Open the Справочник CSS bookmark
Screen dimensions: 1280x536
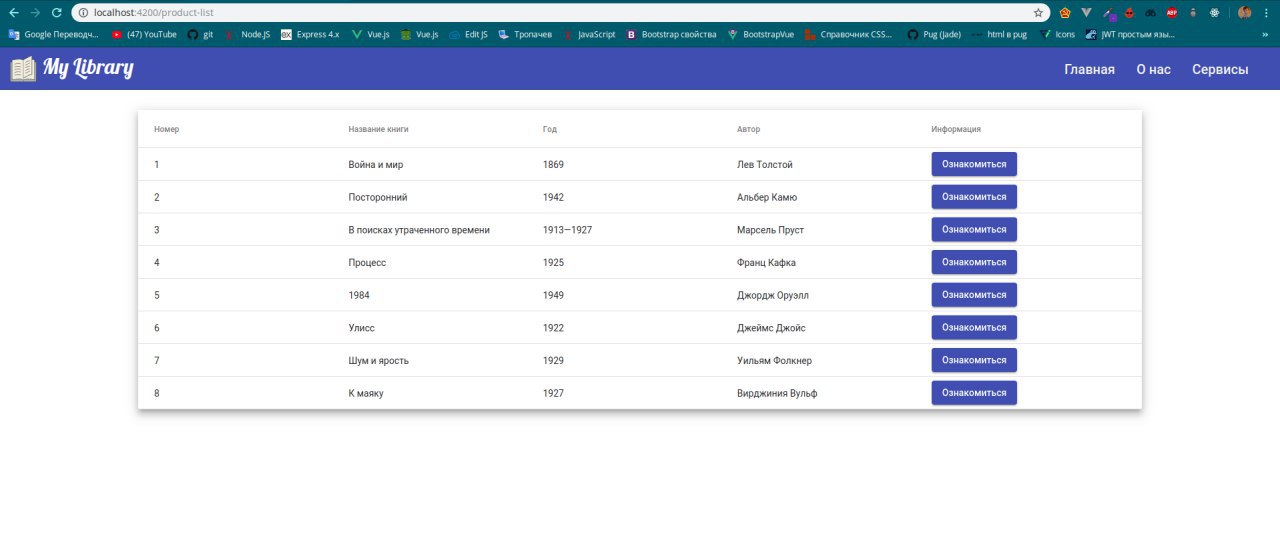pyautogui.click(x=848, y=34)
